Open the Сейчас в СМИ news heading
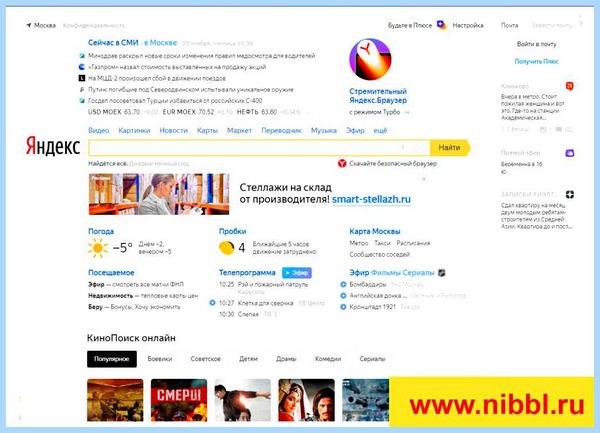 [113, 42]
